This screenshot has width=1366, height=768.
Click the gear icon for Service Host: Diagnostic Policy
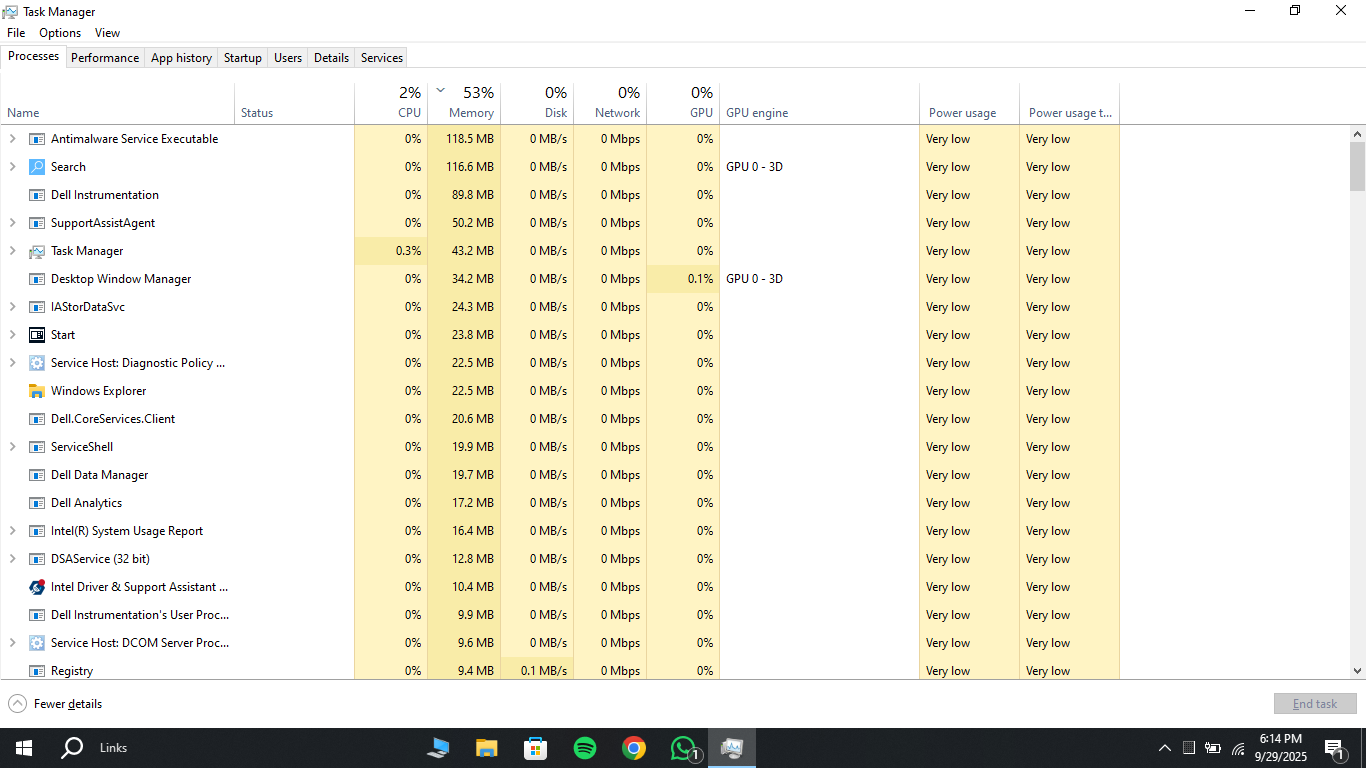[x=37, y=363]
